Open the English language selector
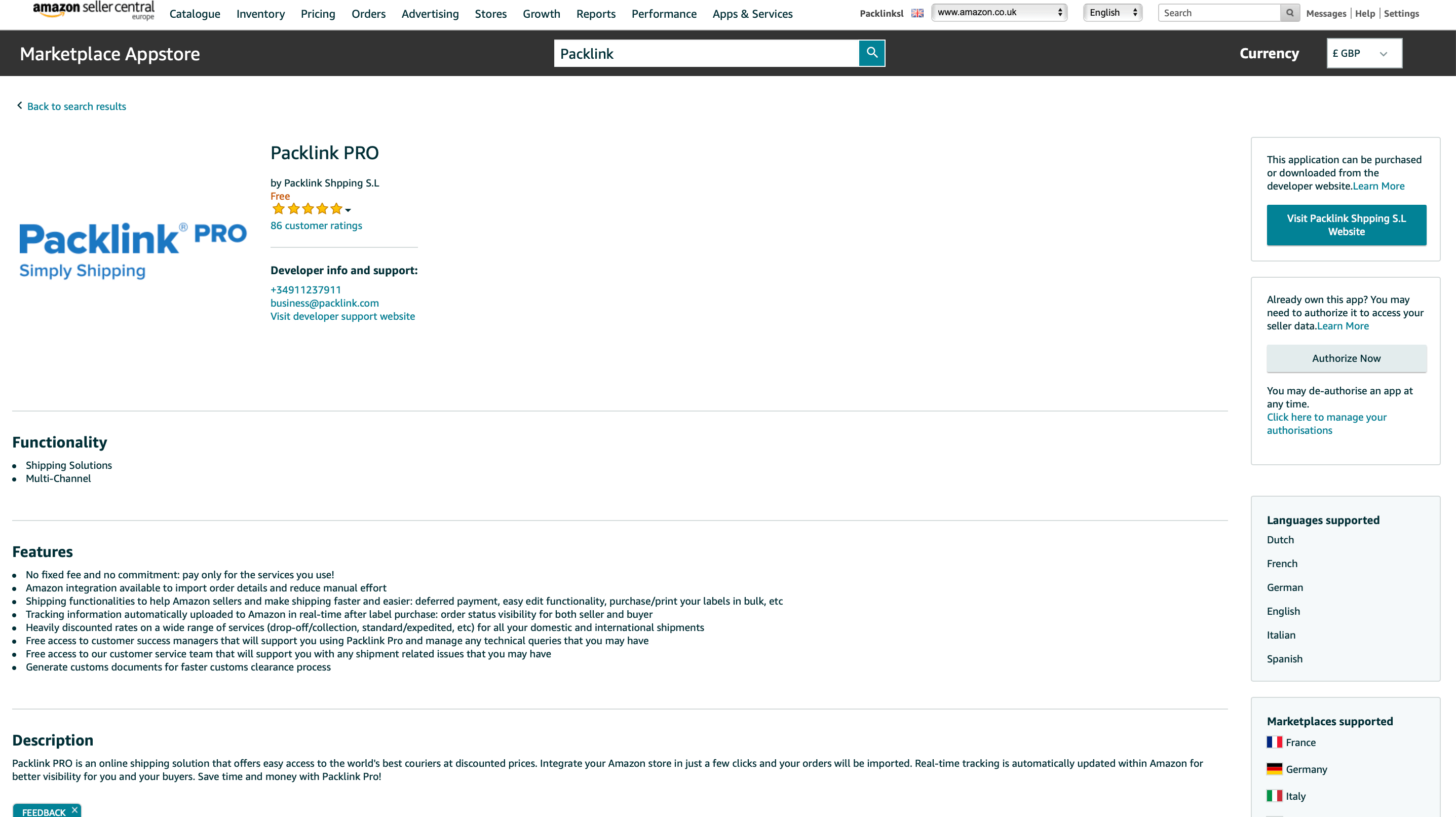Image resolution: width=1456 pixels, height=817 pixels. pyautogui.click(x=1111, y=12)
